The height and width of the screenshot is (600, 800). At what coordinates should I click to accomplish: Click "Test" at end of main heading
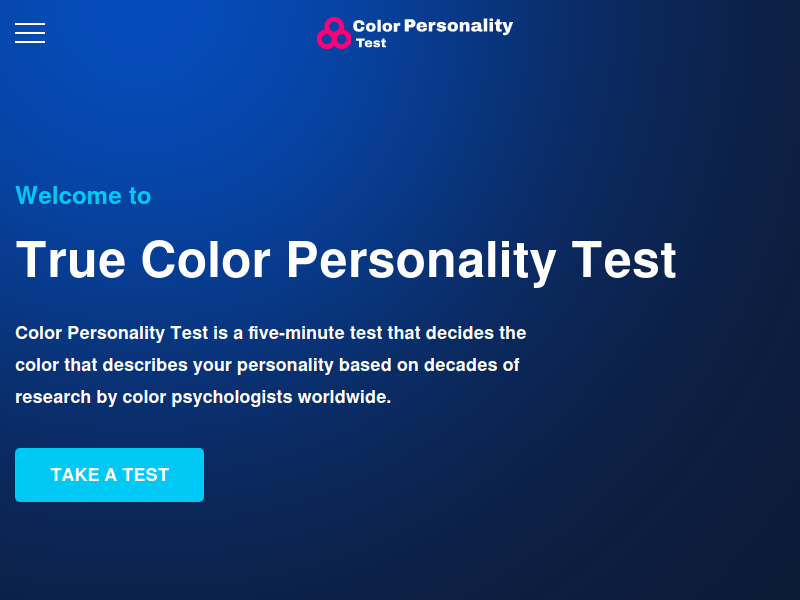(x=624, y=260)
